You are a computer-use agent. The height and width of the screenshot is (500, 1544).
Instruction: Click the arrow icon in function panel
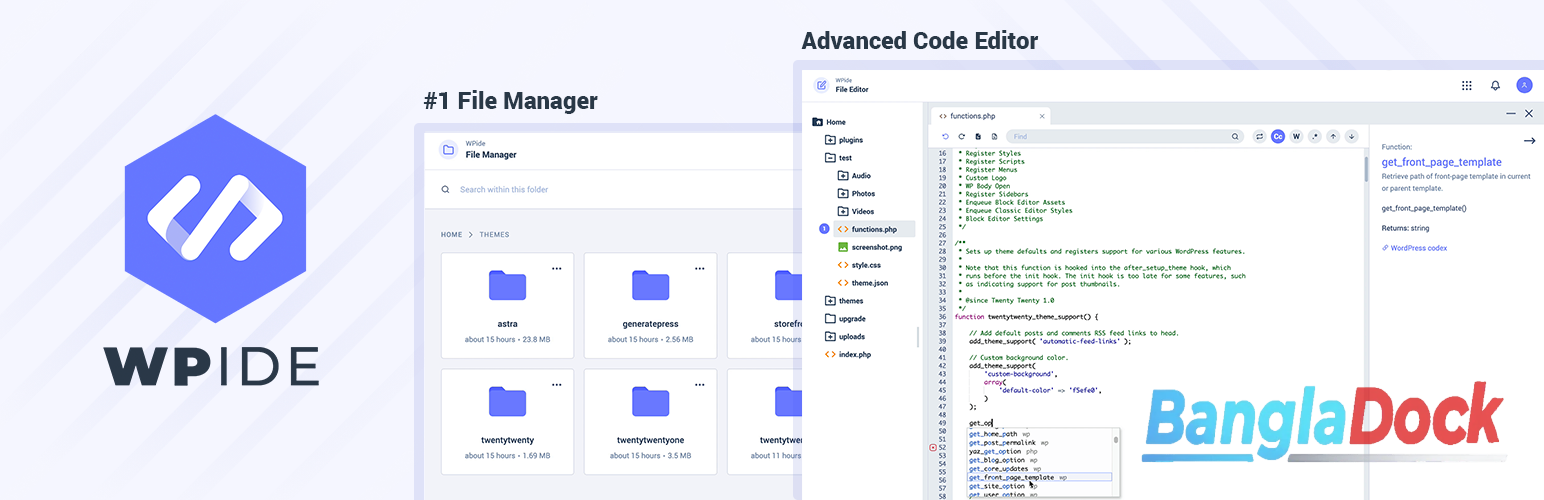coord(1529,141)
